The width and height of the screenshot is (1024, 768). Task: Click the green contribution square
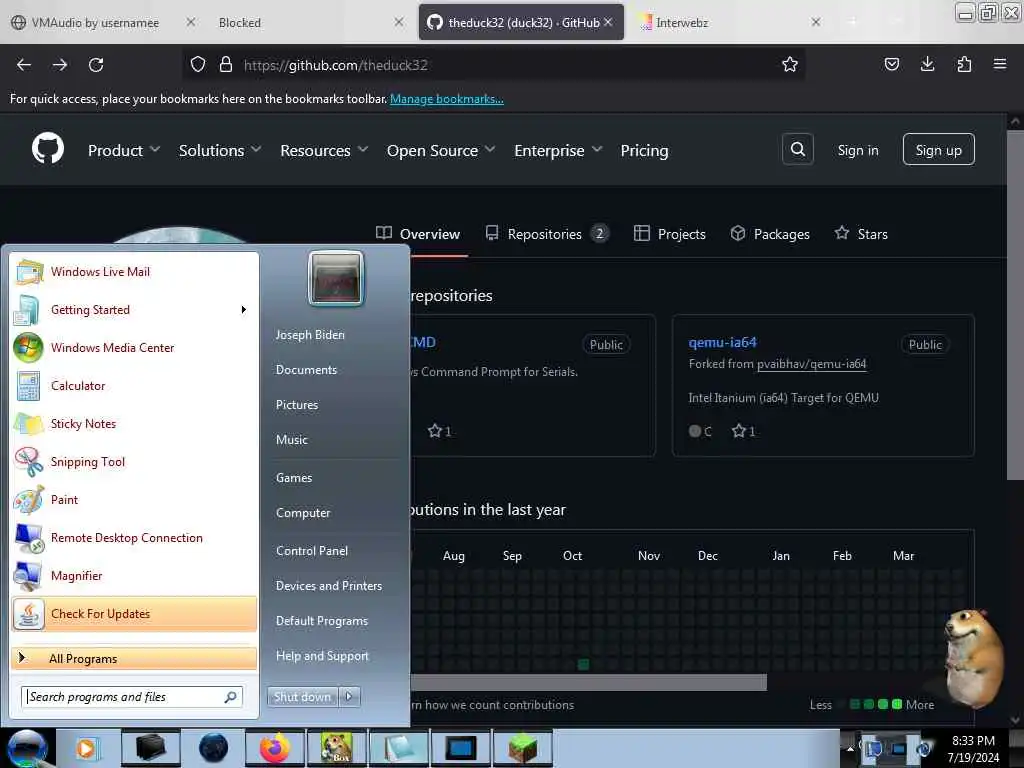pyautogui.click(x=584, y=664)
